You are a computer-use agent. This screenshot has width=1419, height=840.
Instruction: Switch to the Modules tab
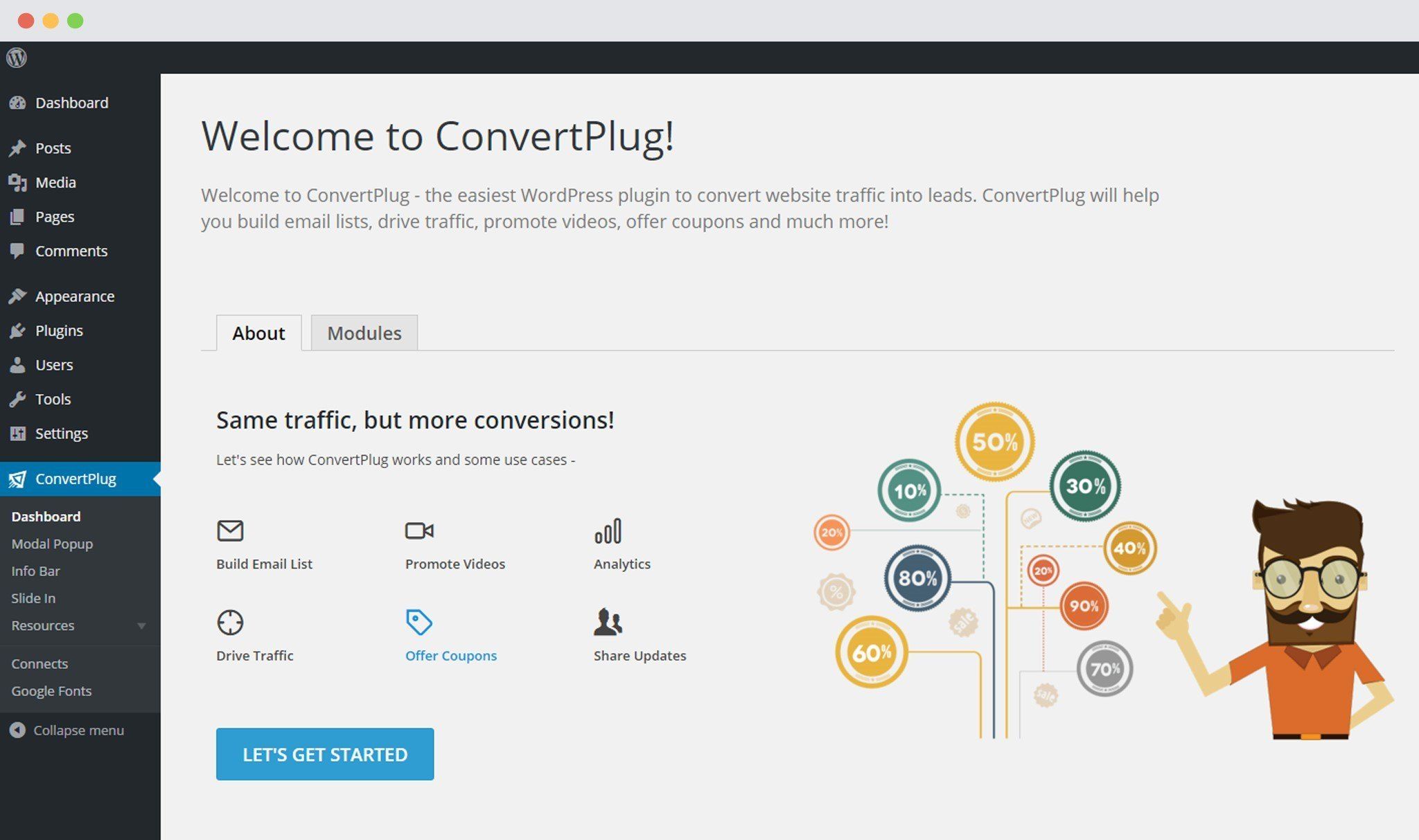tap(363, 332)
